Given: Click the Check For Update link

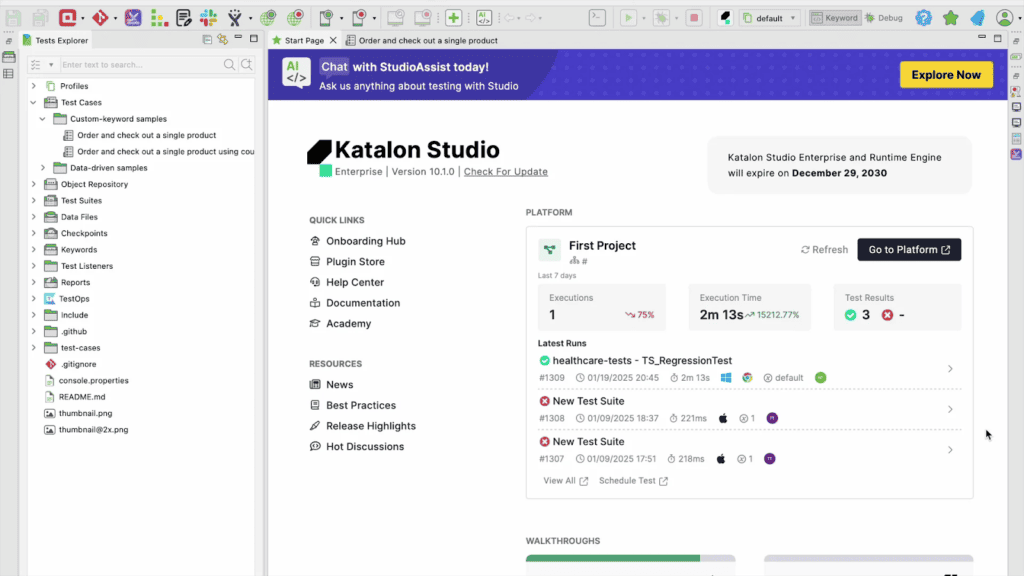Looking at the screenshot, I should pos(505,172).
